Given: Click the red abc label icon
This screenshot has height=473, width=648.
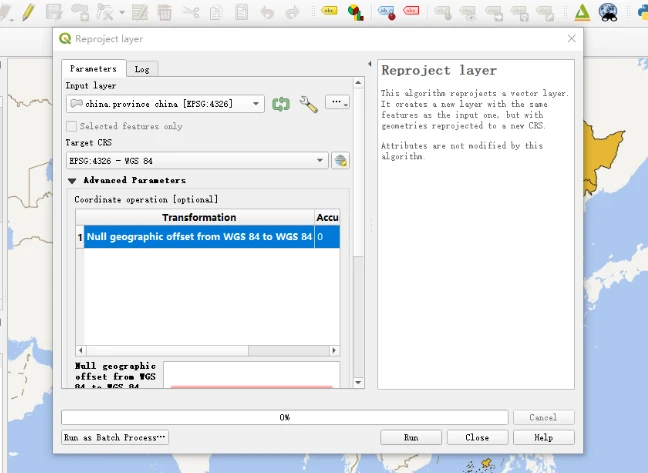Looking at the screenshot, I should coord(411,11).
